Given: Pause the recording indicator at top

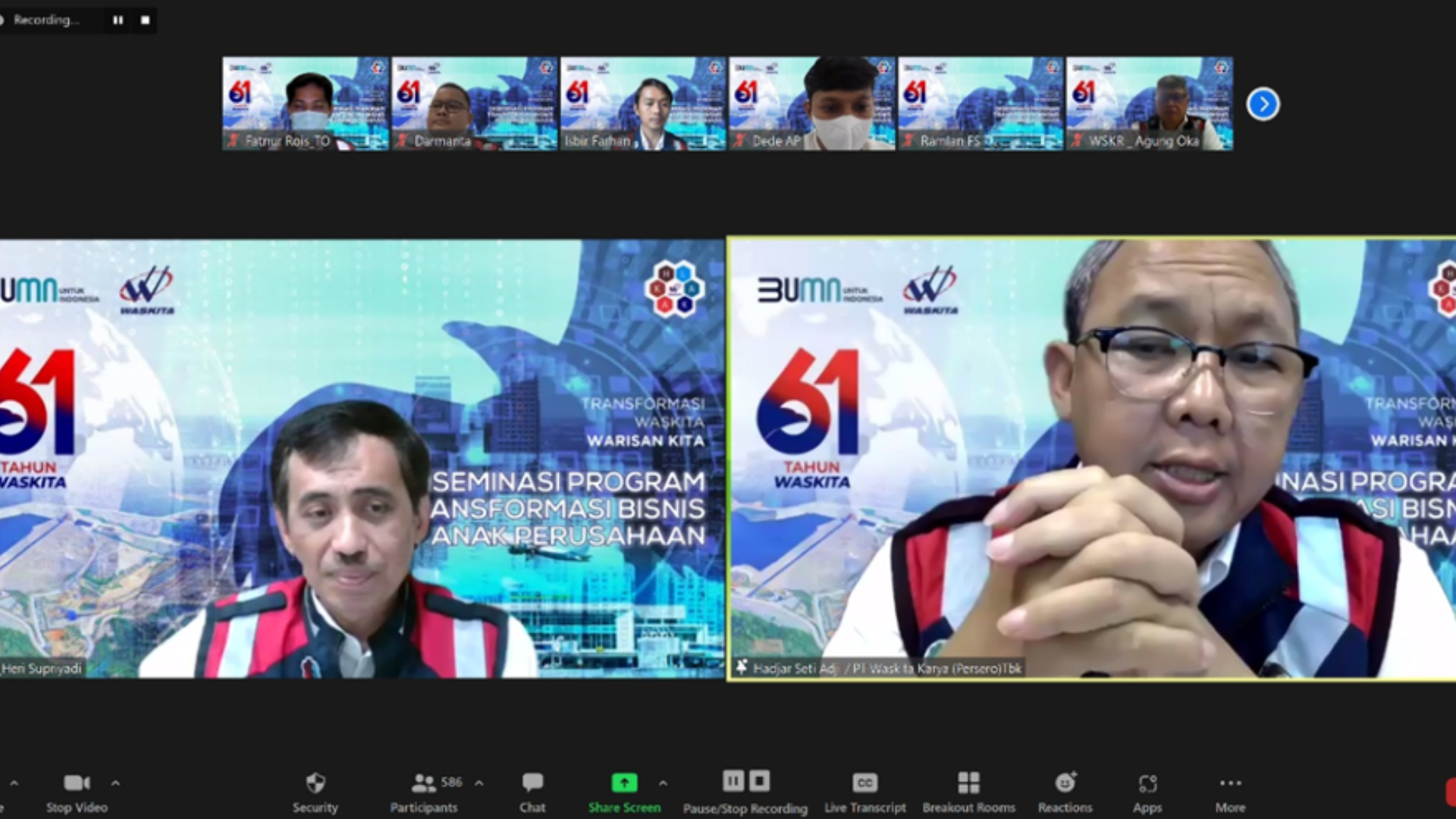Looking at the screenshot, I should point(118,20).
